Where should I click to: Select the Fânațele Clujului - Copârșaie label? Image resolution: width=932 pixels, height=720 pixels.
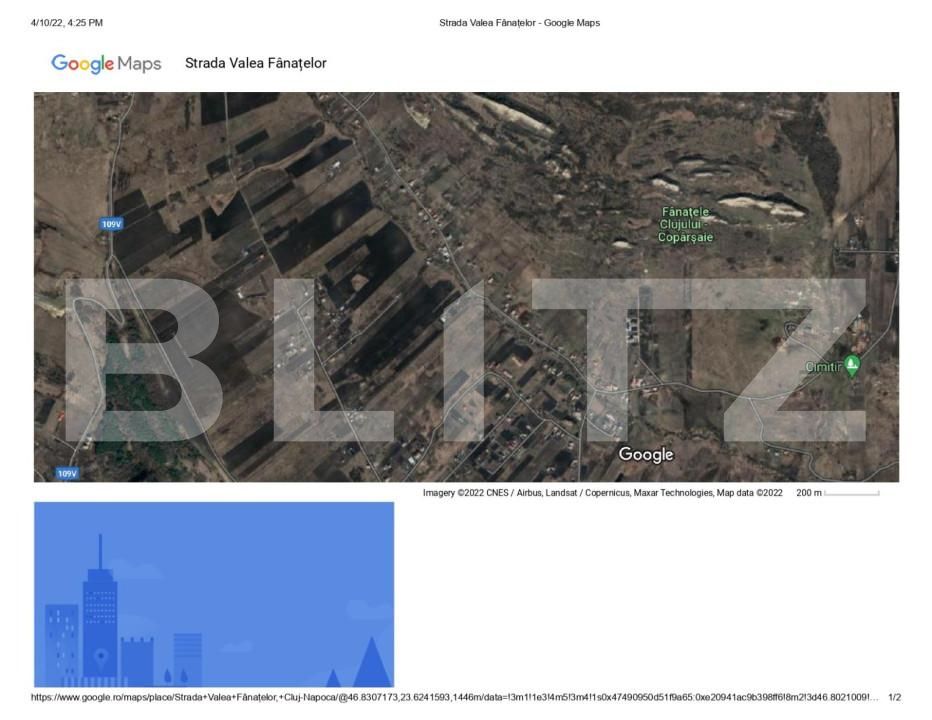(685, 225)
